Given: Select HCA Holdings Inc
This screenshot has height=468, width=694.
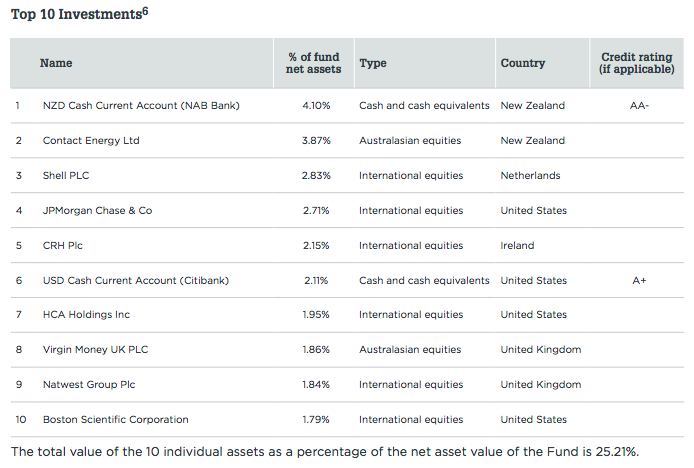Looking at the screenshot, I should click(x=86, y=315).
